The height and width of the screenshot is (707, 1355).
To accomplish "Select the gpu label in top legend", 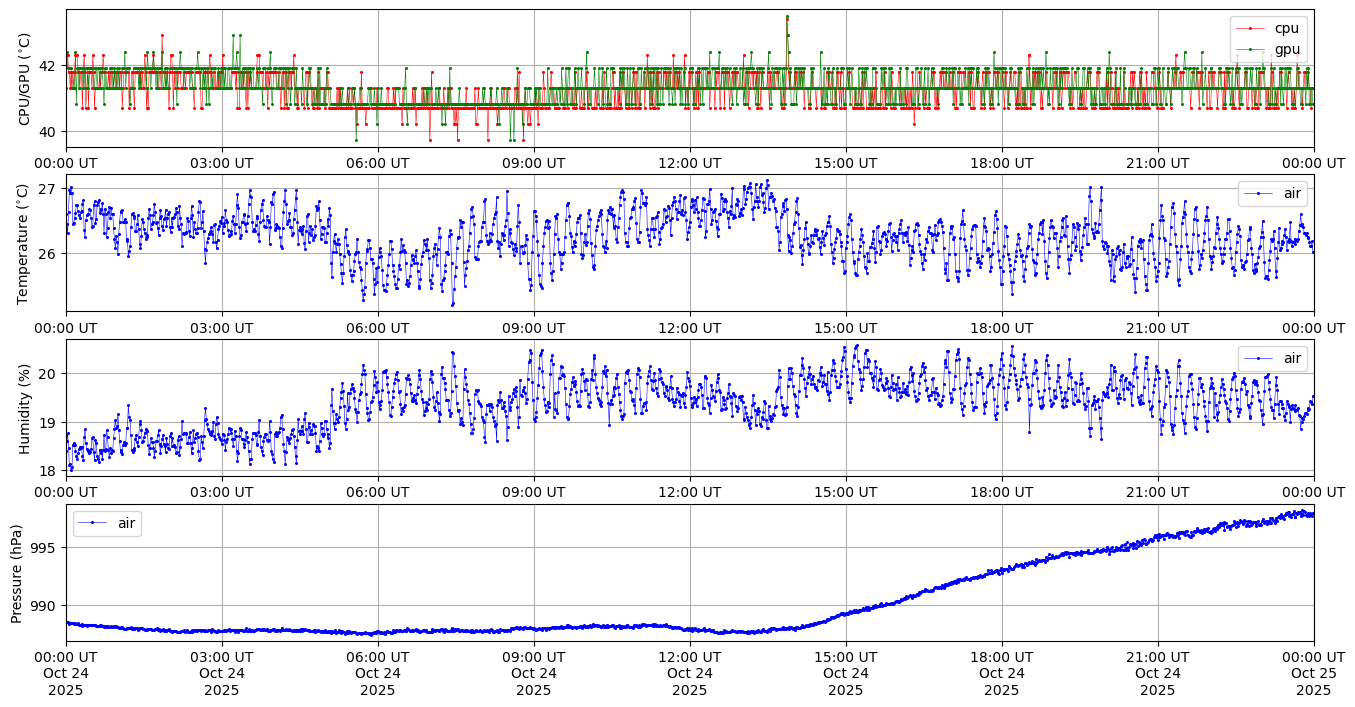I will (x=1287, y=49).
